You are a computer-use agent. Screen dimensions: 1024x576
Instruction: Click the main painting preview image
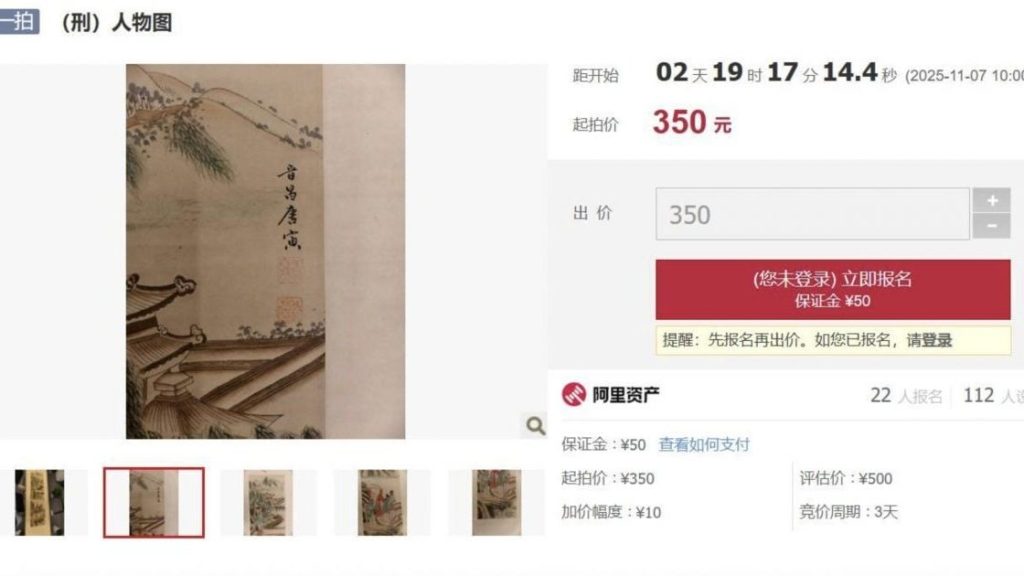pyautogui.click(x=265, y=251)
